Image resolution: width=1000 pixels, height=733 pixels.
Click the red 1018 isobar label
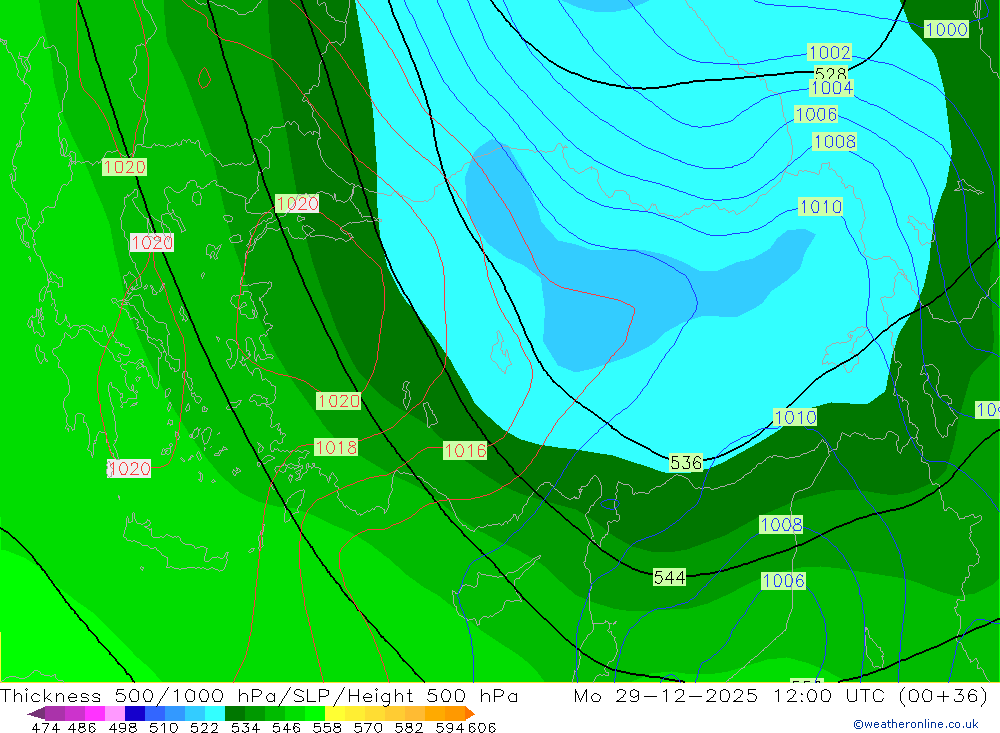(336, 448)
